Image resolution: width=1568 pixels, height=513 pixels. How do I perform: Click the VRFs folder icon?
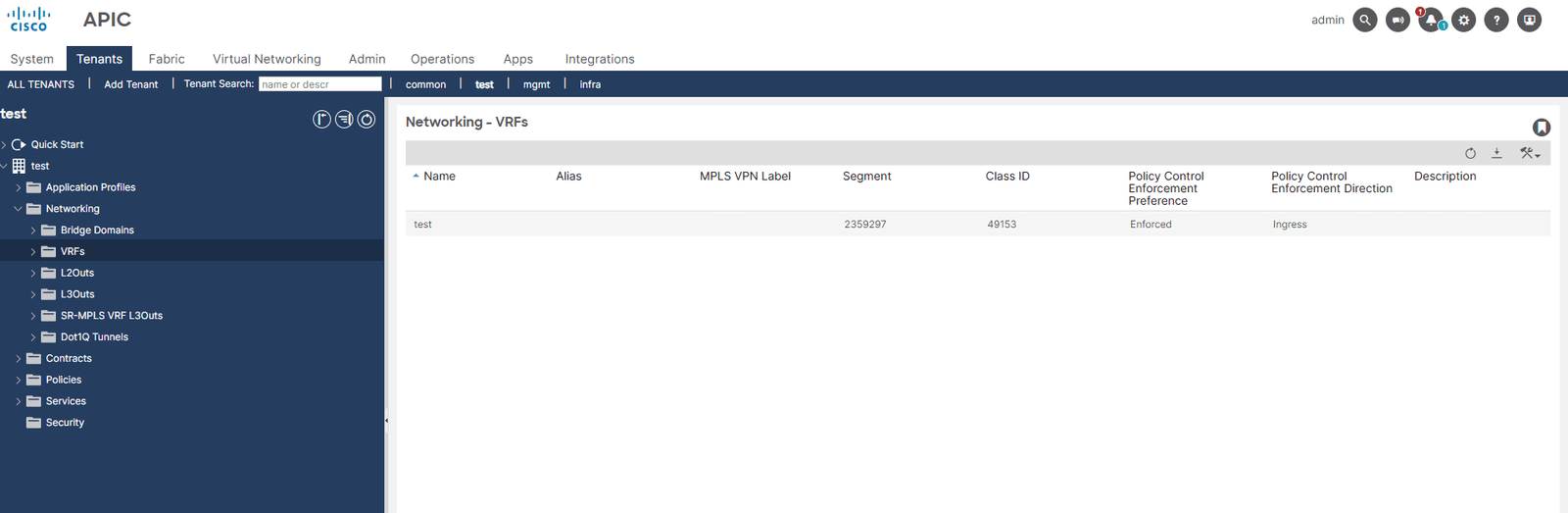48,251
